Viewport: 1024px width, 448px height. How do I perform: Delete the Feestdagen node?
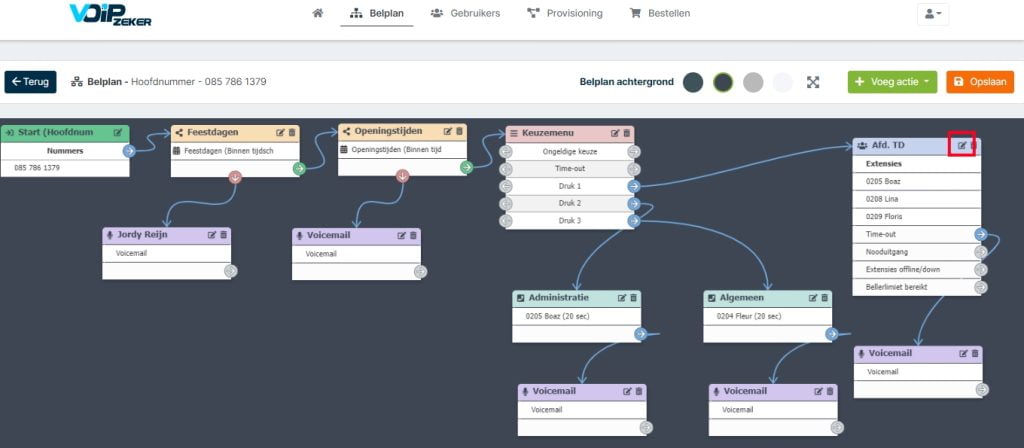(x=292, y=132)
